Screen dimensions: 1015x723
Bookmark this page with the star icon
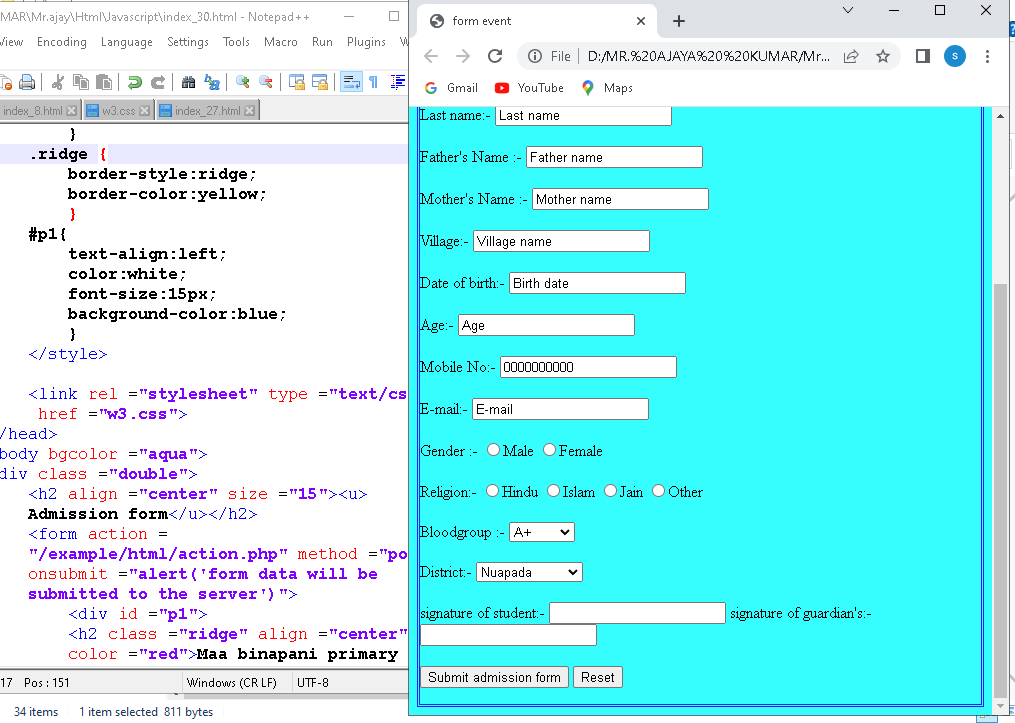883,56
